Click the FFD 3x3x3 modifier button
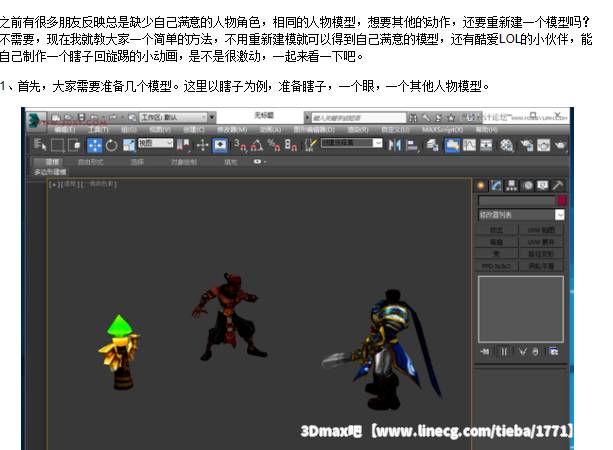Image resolution: width=613 pixels, height=450 pixels. point(496,266)
